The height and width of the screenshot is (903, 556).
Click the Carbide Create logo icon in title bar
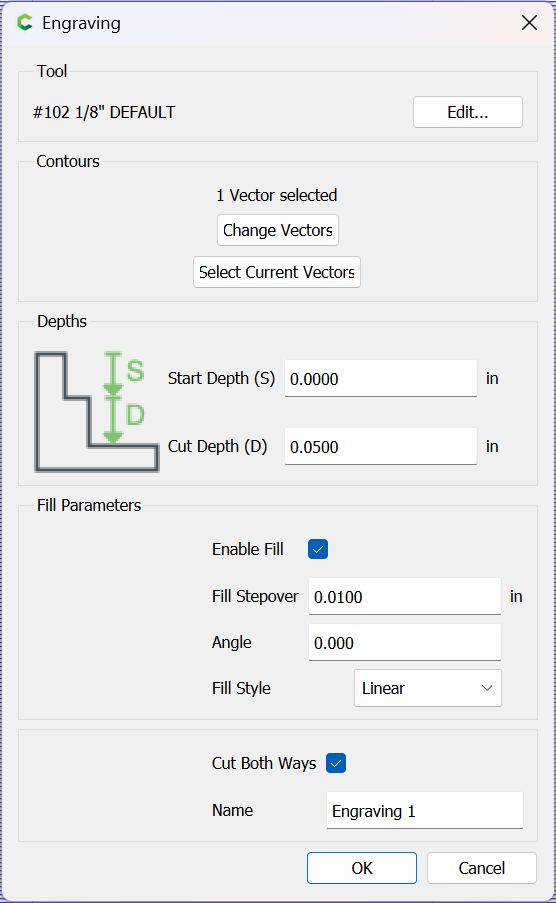[x=25, y=23]
